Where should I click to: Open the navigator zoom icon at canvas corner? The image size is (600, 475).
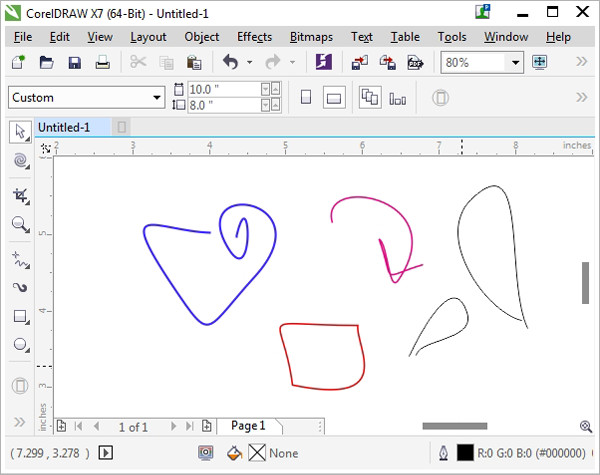point(586,426)
